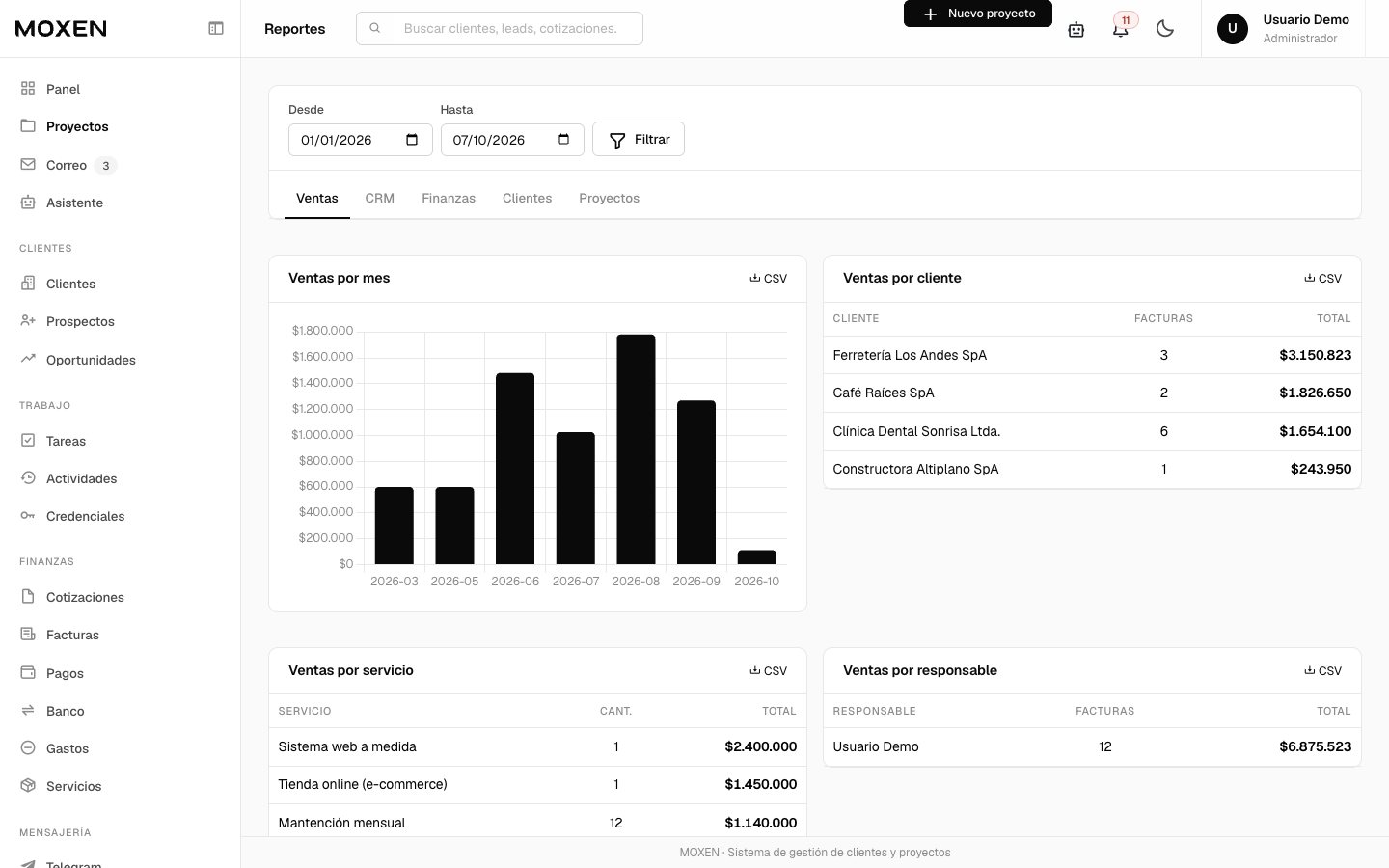Click the total $3.150.823
The height and width of the screenshot is (868, 1389).
tap(1316, 355)
